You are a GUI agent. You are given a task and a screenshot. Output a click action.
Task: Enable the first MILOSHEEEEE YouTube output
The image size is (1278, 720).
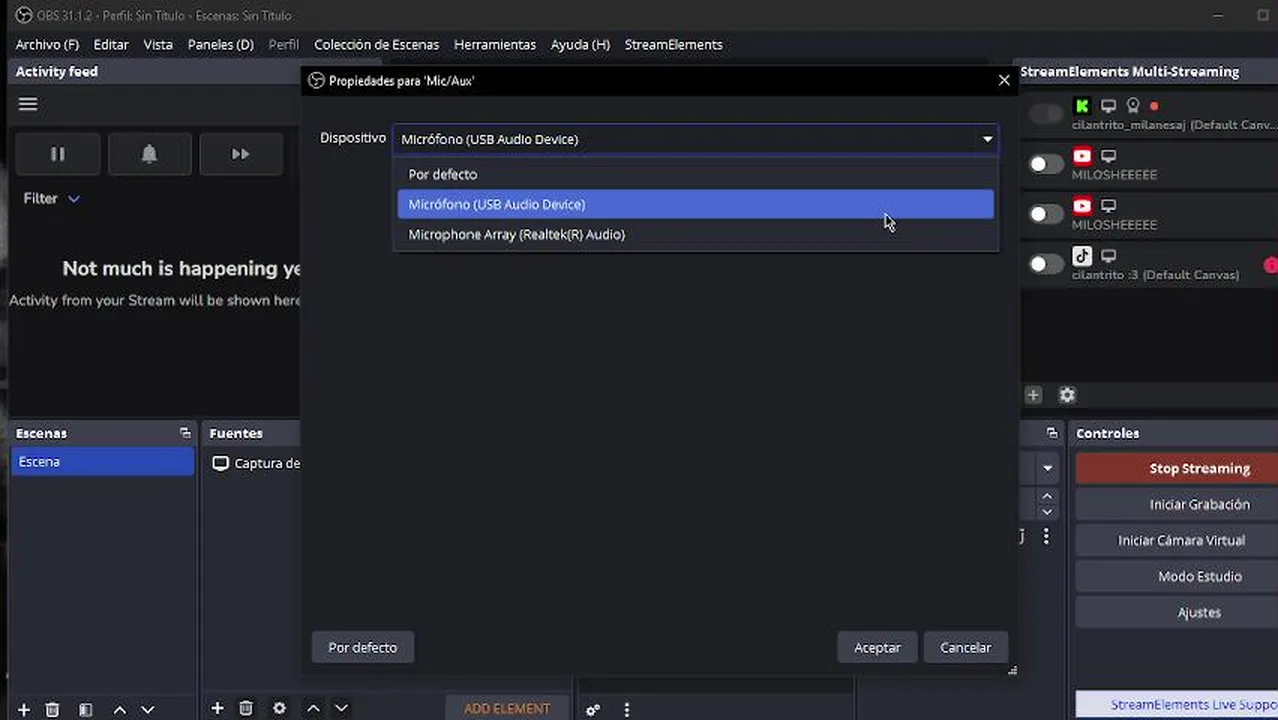click(x=1046, y=164)
